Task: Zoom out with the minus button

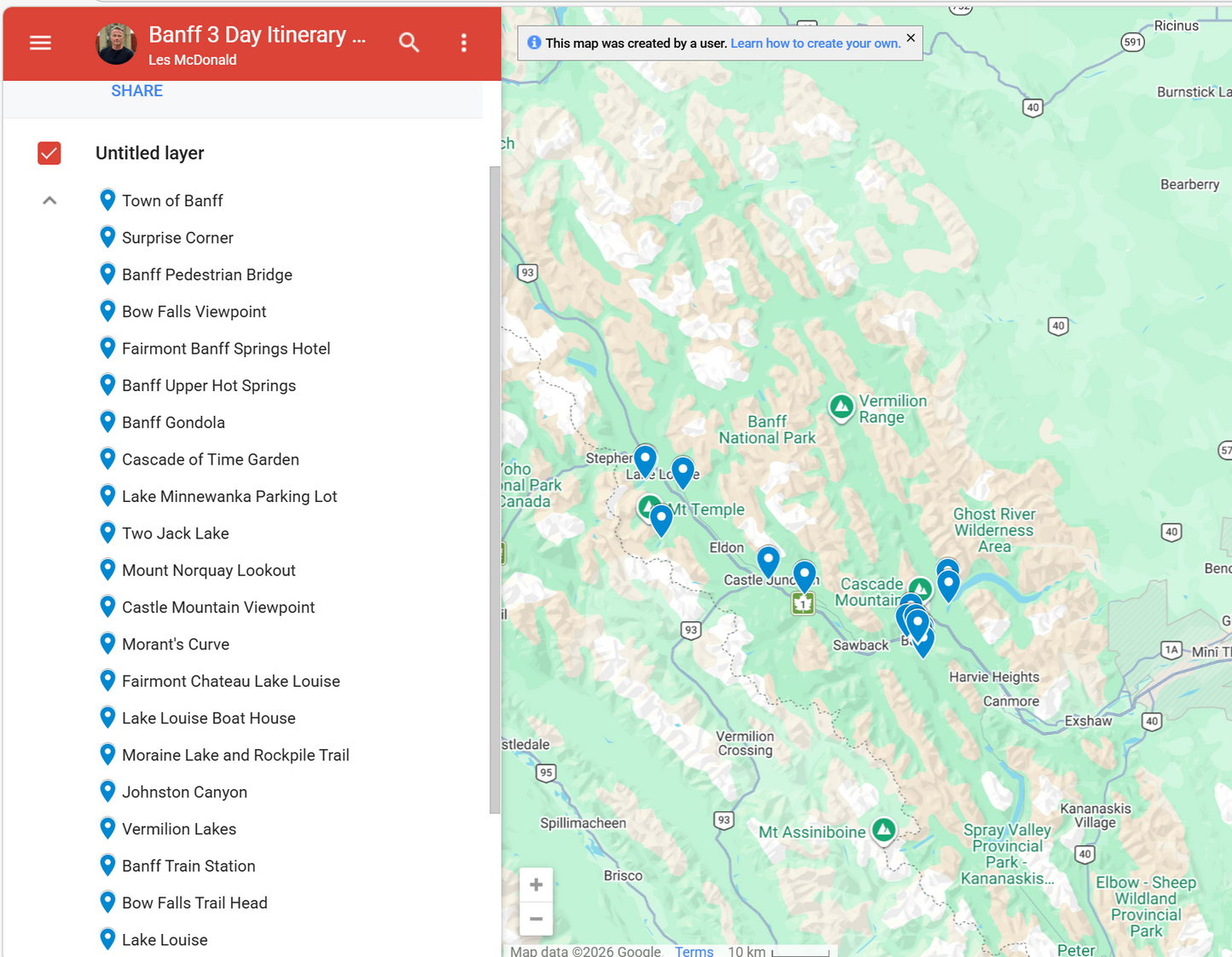Action: pos(536,919)
